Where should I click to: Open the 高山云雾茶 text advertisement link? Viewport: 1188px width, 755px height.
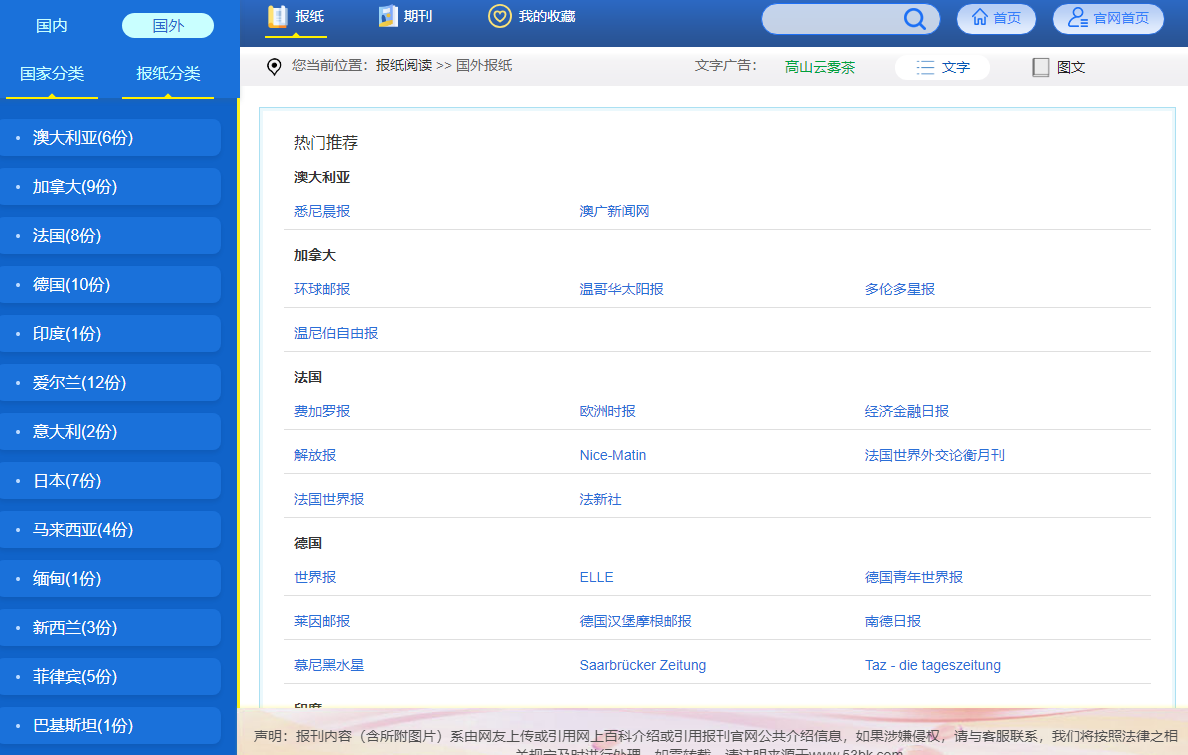[820, 67]
